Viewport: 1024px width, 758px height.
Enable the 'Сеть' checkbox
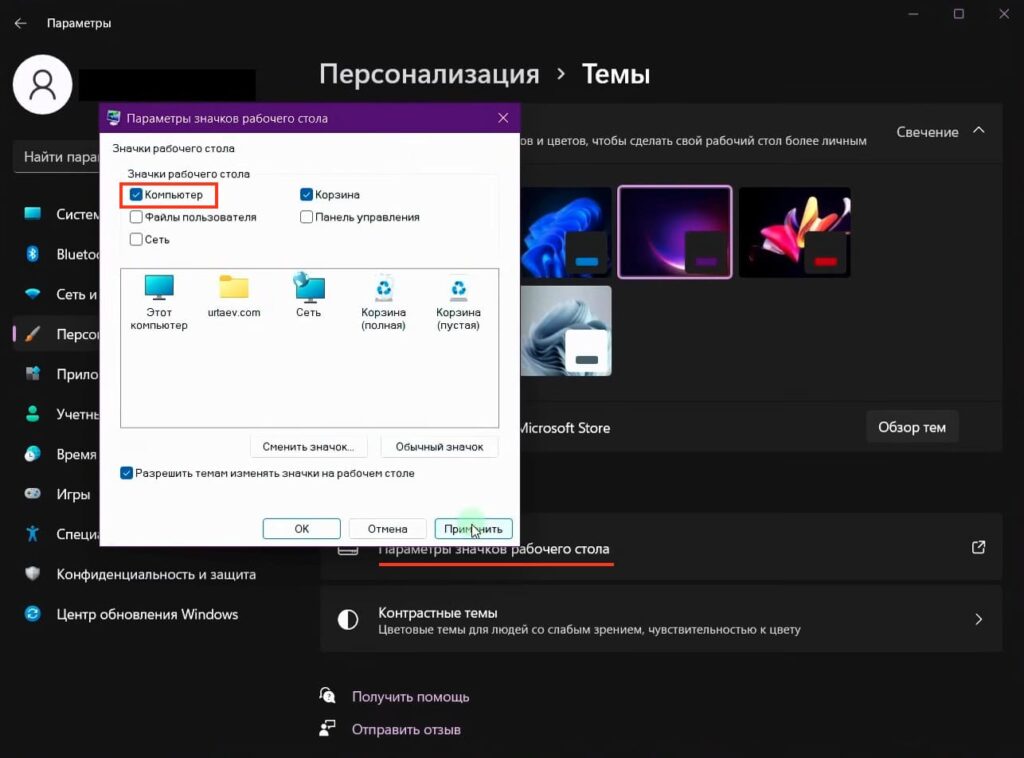click(x=136, y=240)
